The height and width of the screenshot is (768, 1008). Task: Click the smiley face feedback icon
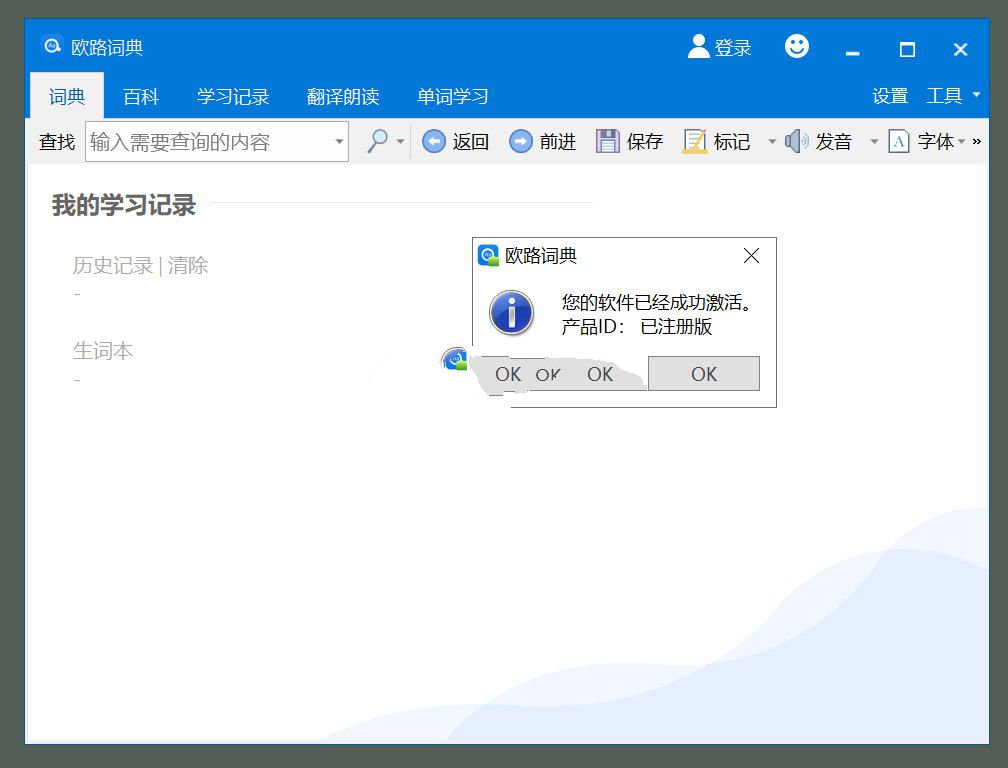(x=796, y=46)
